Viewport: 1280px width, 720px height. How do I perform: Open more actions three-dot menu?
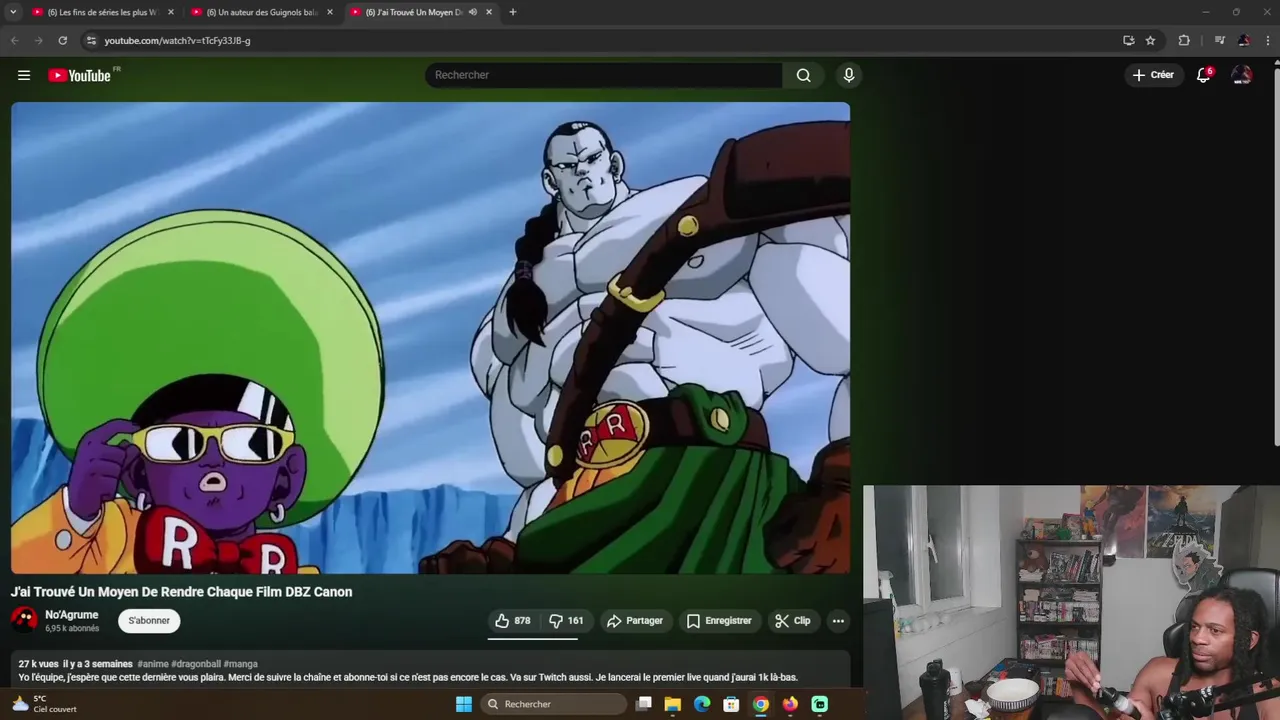coord(838,621)
